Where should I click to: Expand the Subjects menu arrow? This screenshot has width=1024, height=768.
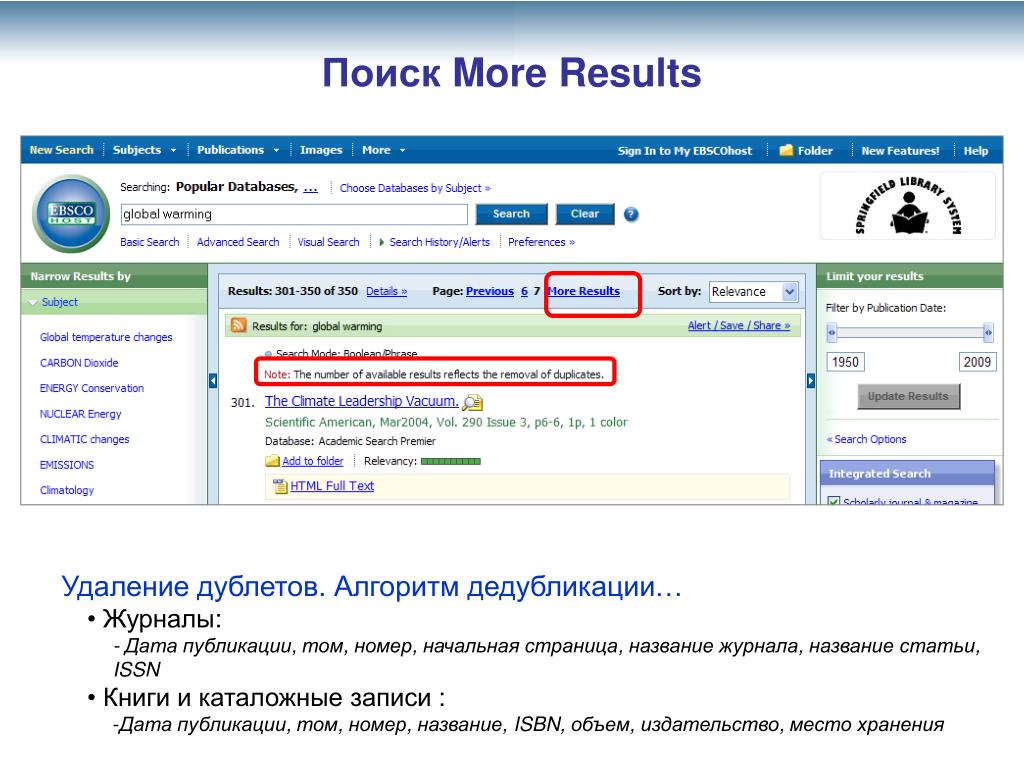[x=173, y=150]
